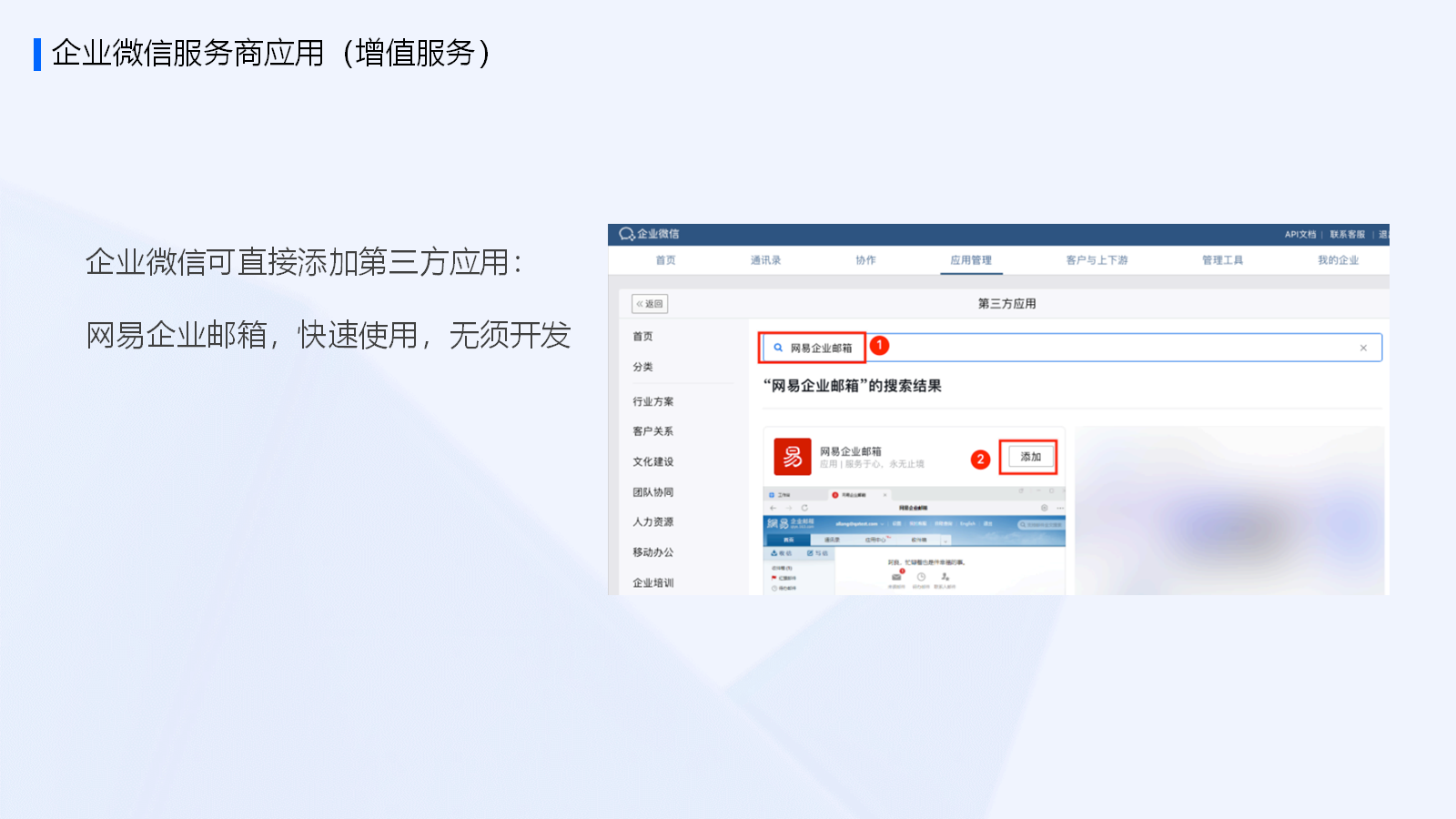The width and height of the screenshot is (1456, 819).
Task: Open the 管理工具 tab
Action: pyautogui.click(x=1222, y=260)
